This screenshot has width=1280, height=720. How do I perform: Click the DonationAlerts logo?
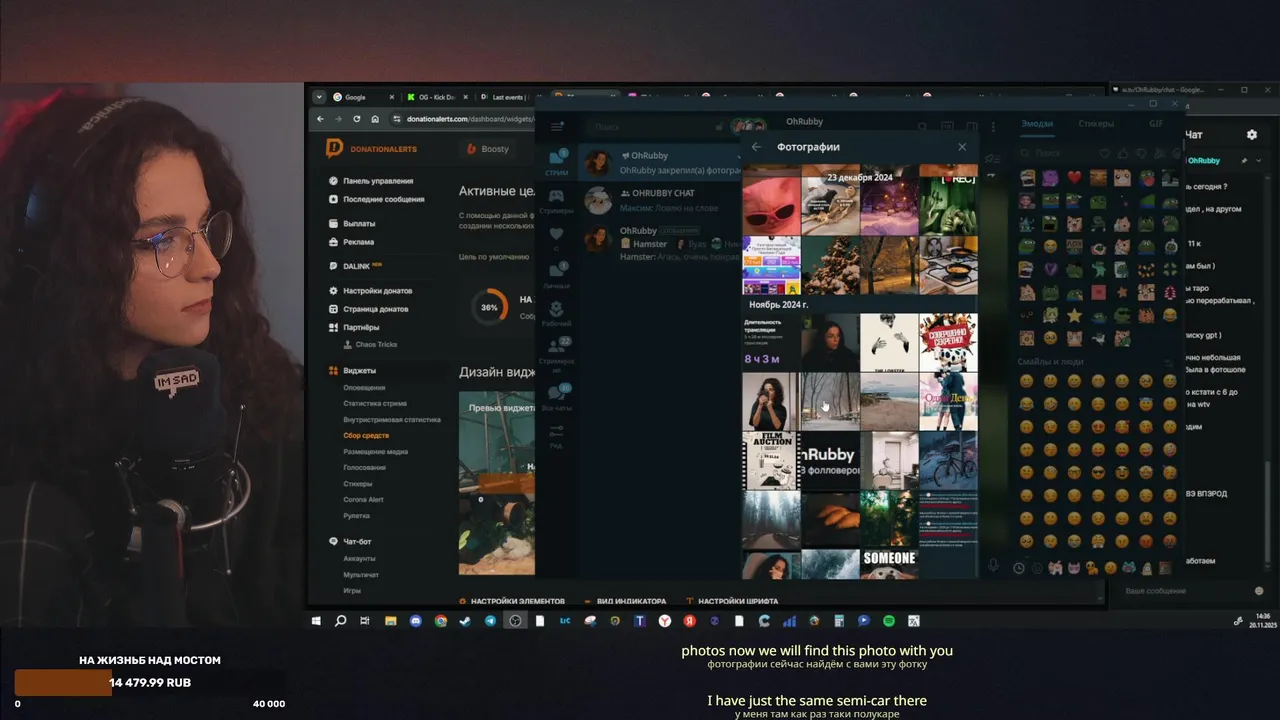pos(371,149)
